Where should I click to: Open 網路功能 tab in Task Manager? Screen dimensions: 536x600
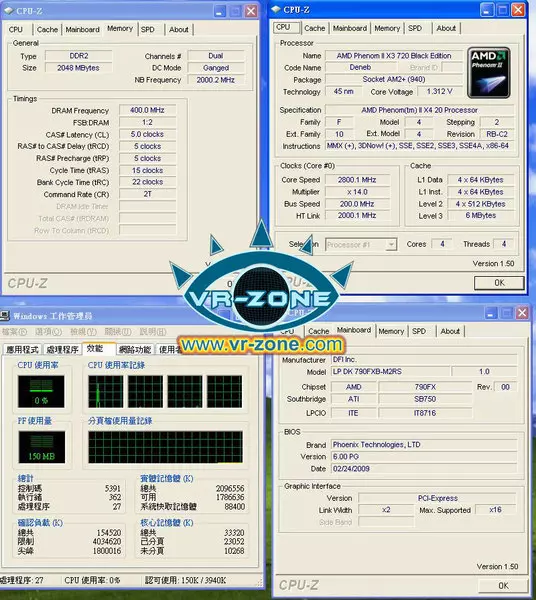pyautogui.click(x=135, y=349)
